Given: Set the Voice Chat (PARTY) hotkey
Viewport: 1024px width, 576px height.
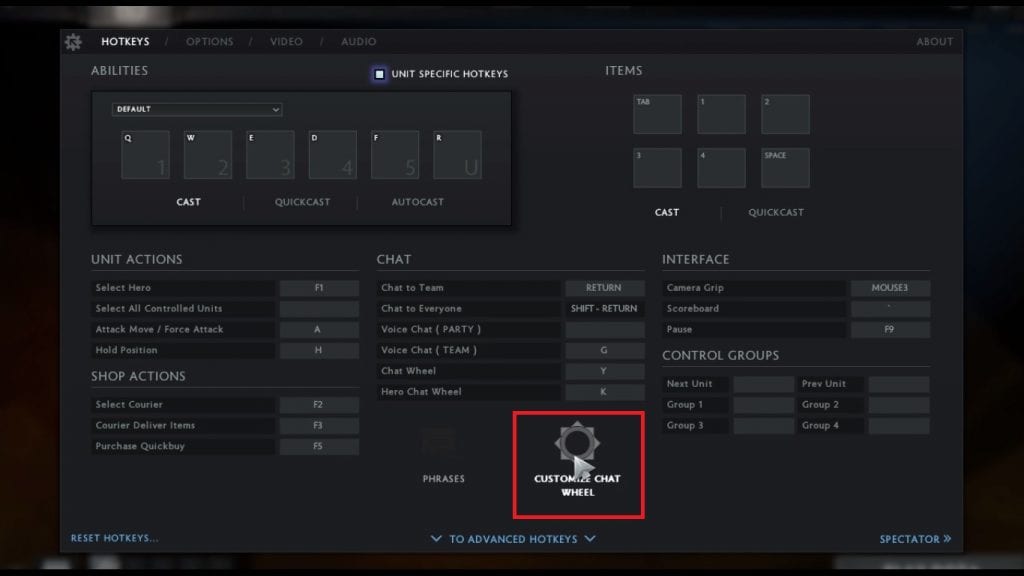Looking at the screenshot, I should [605, 330].
